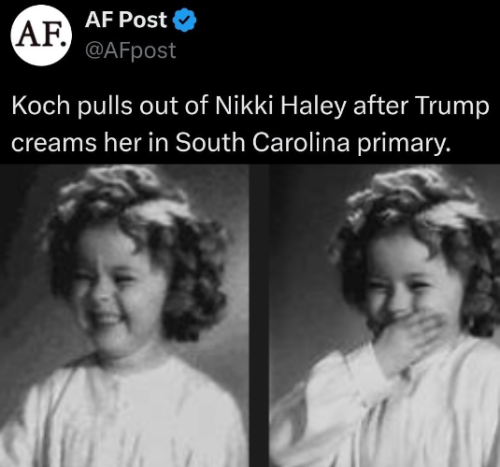The image size is (500, 467).
Task: Click the AF. logo lettering in avatar
Action: [x=41, y=36]
